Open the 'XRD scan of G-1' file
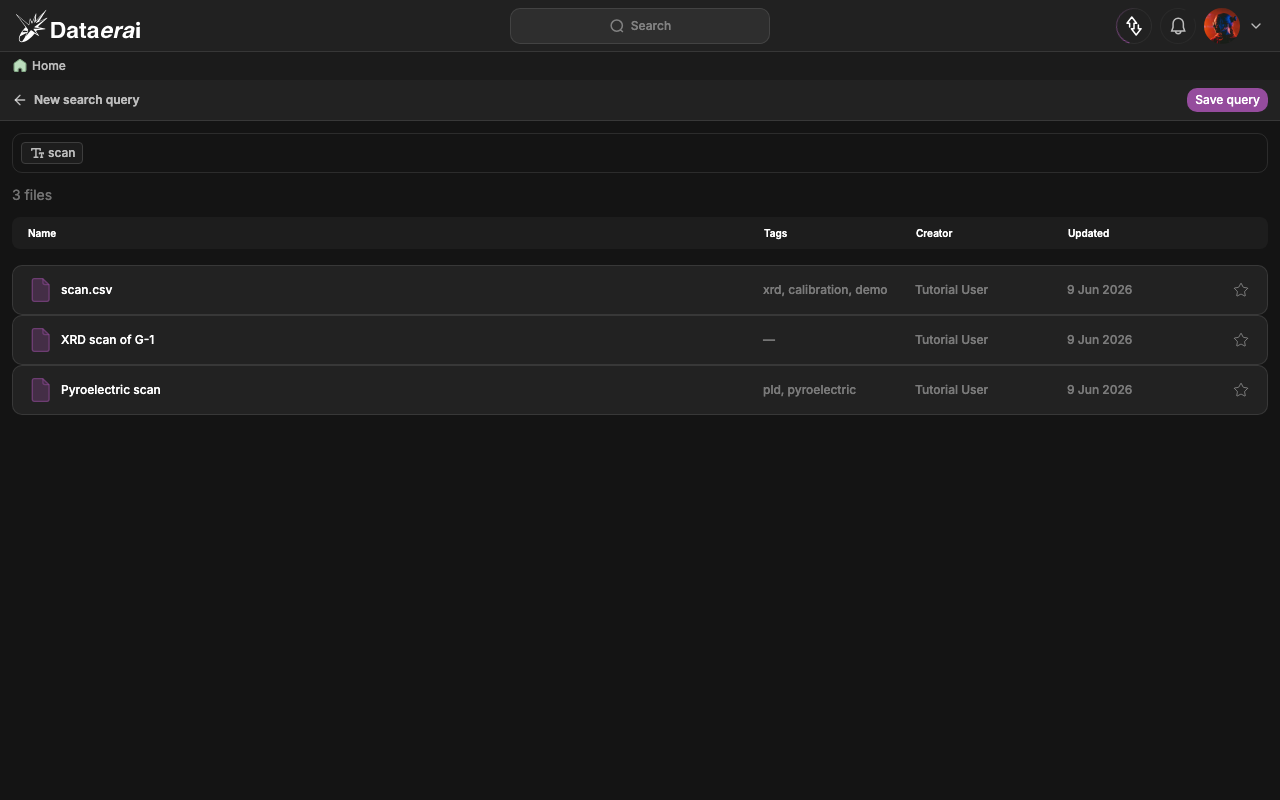1280x800 pixels. (108, 340)
